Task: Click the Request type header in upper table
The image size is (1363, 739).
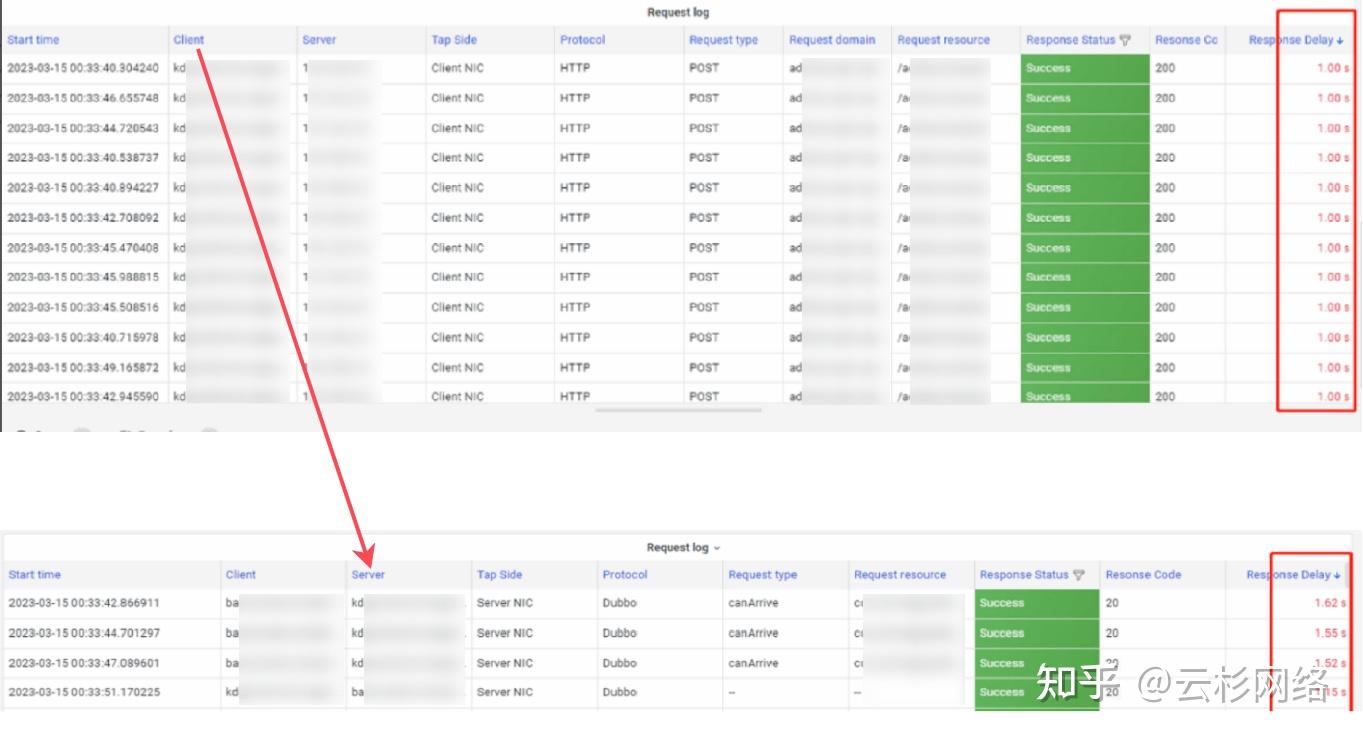Action: 723,40
